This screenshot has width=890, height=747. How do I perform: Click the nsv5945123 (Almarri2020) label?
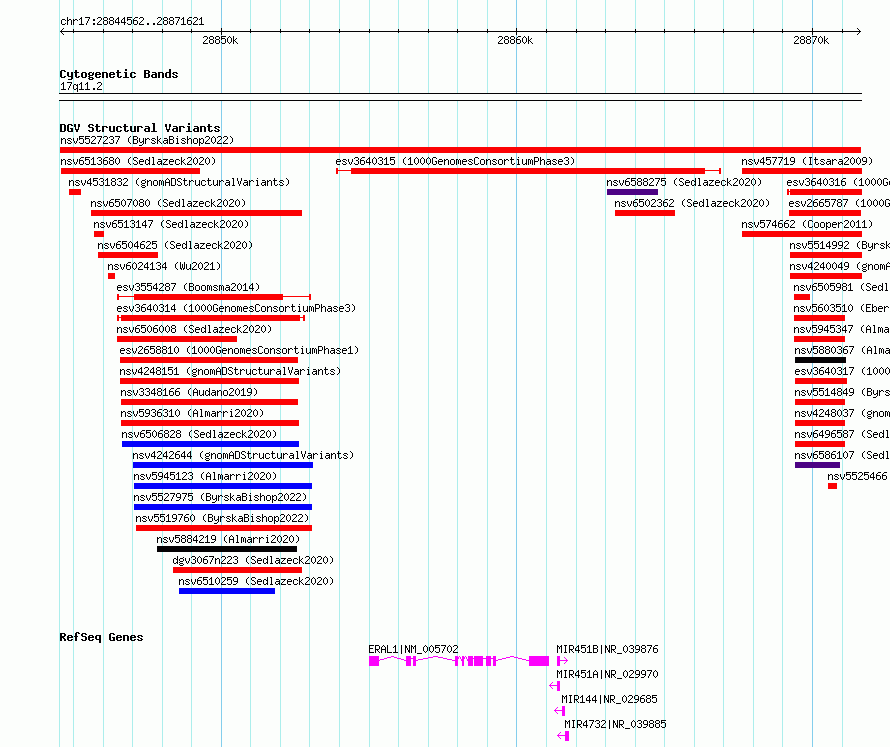(205, 476)
